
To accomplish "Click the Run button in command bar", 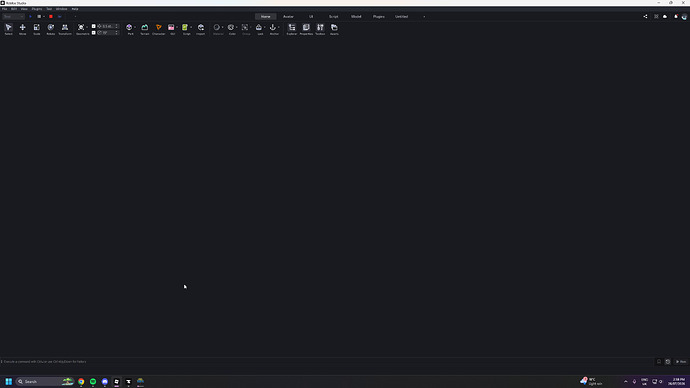I will pos(681,362).
